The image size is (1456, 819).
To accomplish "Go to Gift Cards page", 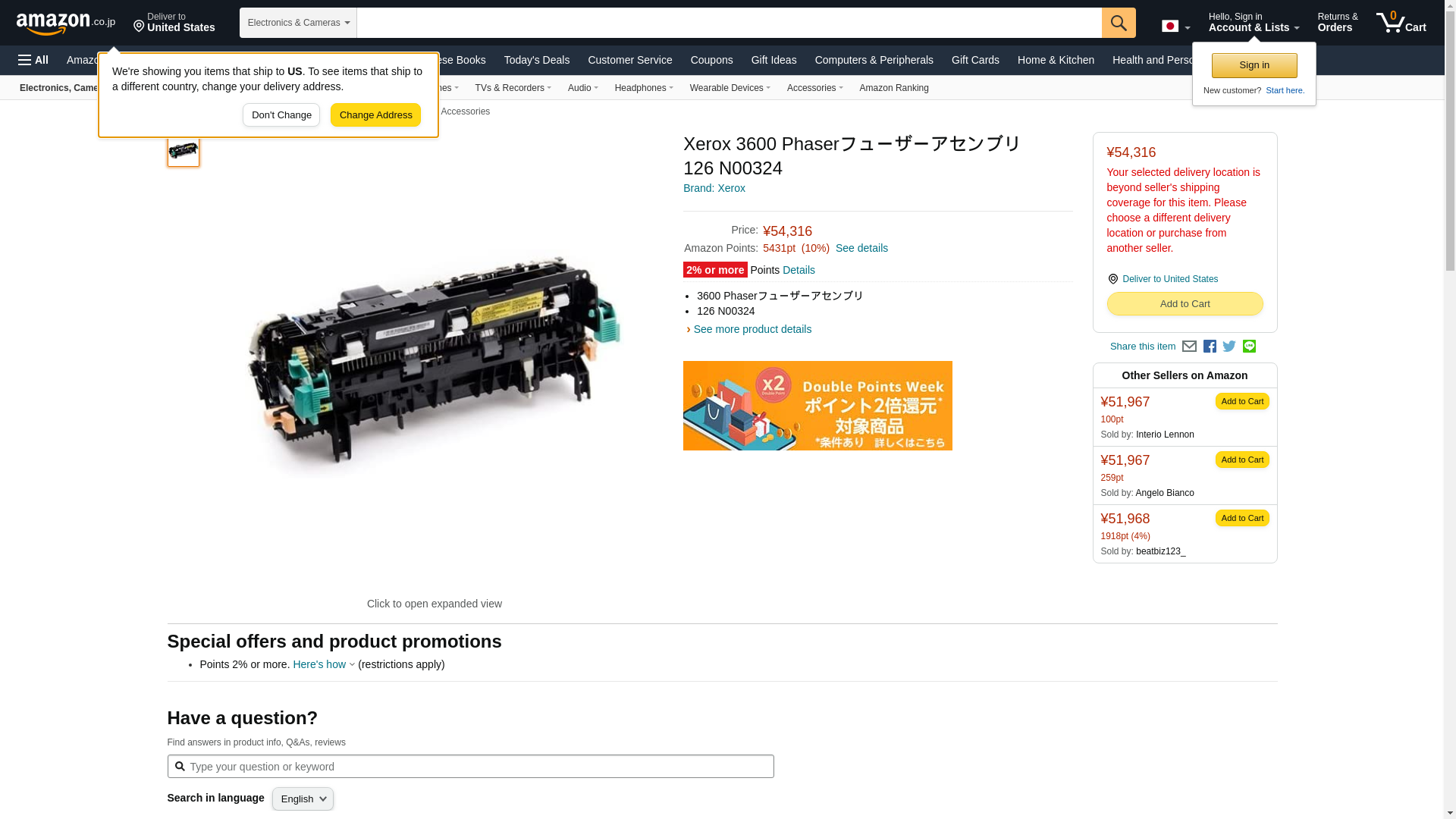I will (x=975, y=60).
